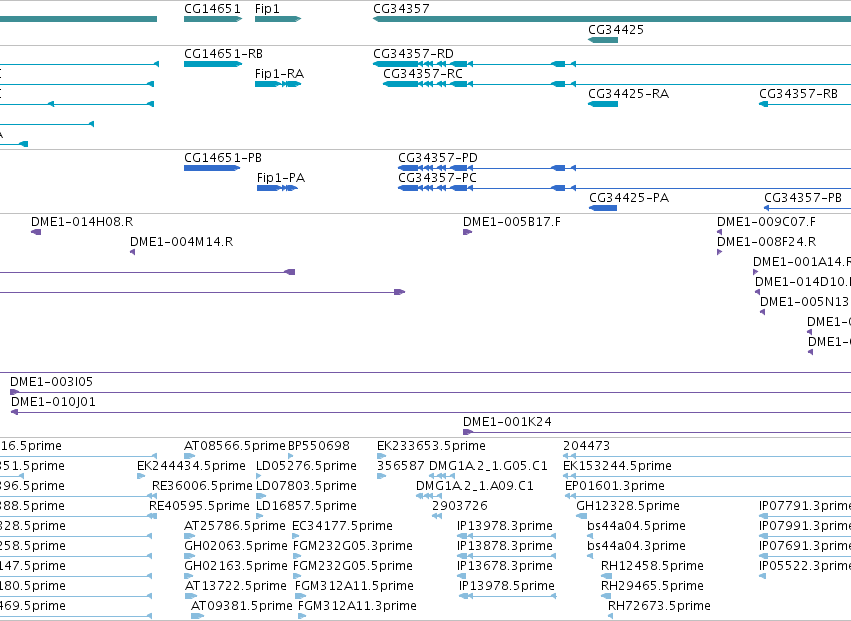Click EST LD05276.5prime
This screenshot has height=621, width=851.
click(306, 466)
